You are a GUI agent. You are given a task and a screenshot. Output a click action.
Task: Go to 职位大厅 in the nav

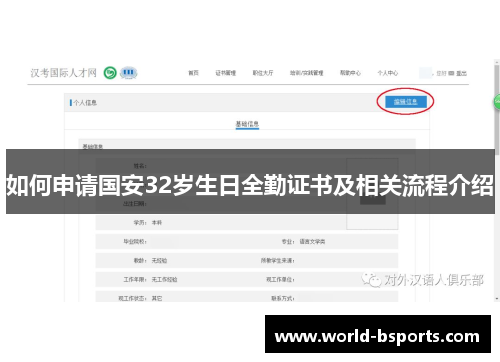tap(263, 73)
